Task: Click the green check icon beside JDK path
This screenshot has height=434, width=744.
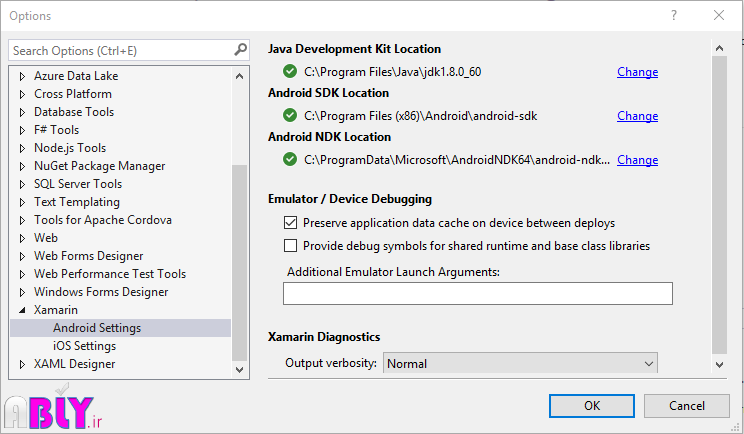Action: point(289,72)
